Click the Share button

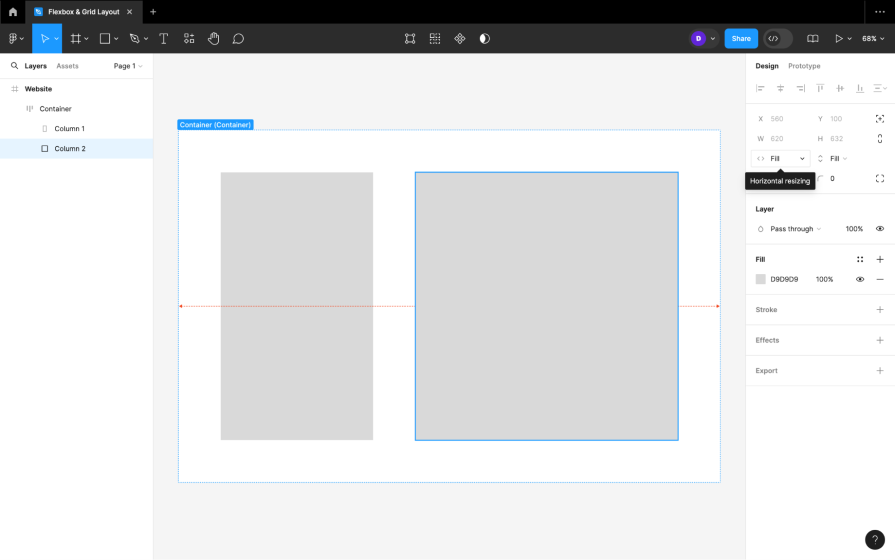(x=741, y=39)
